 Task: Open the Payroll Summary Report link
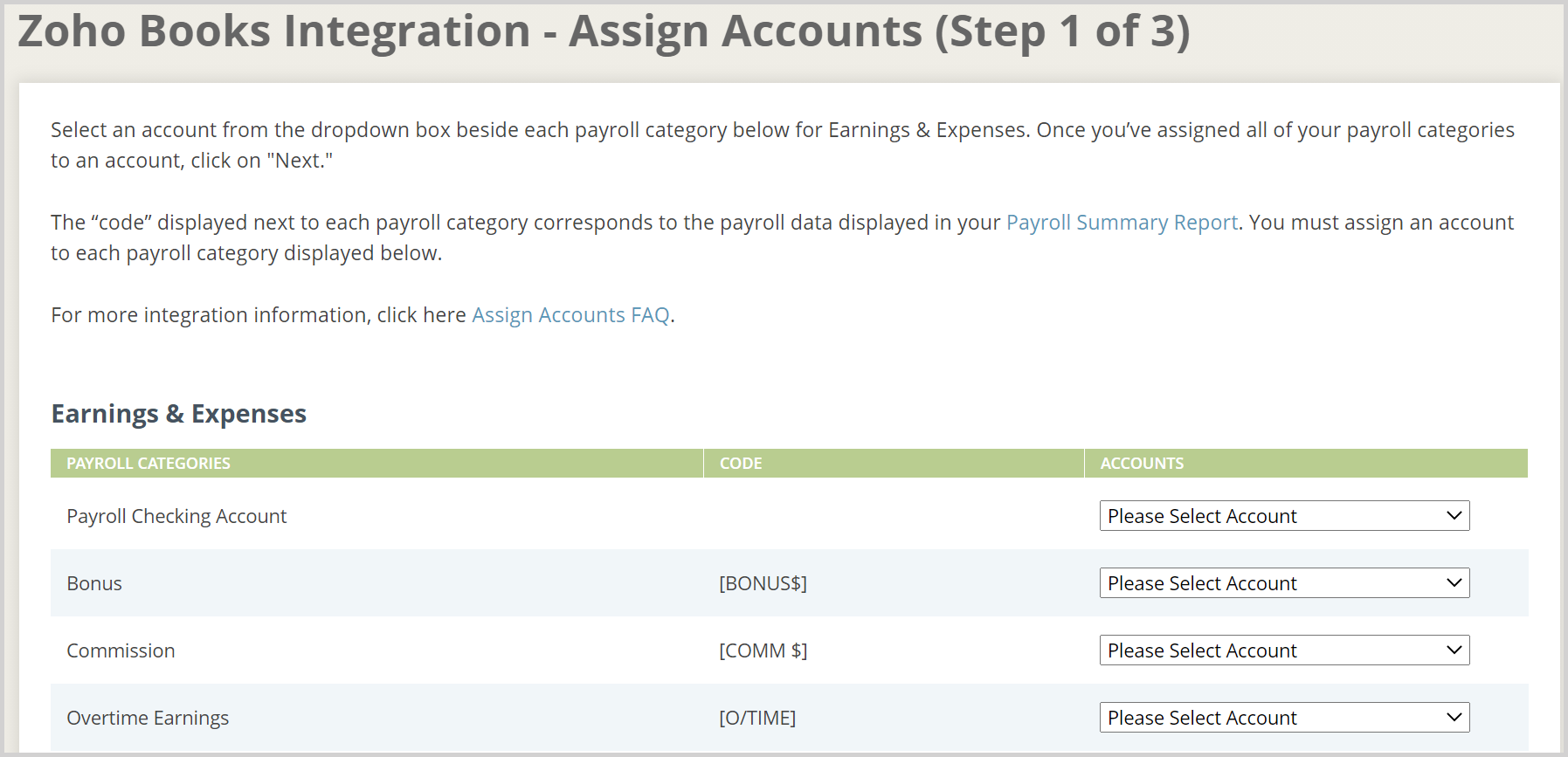1121,223
